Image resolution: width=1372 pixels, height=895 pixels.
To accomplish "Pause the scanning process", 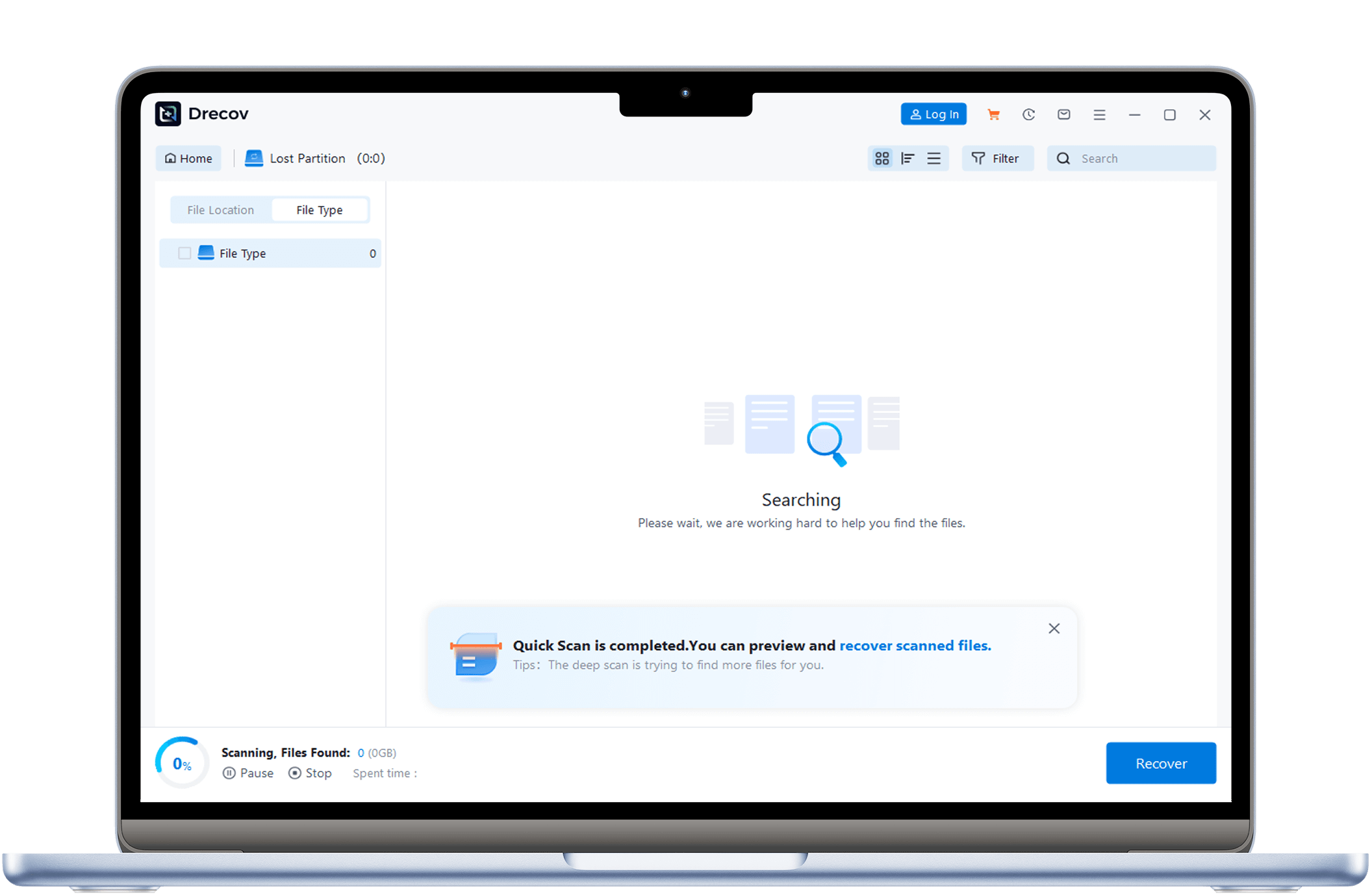I will (x=248, y=773).
